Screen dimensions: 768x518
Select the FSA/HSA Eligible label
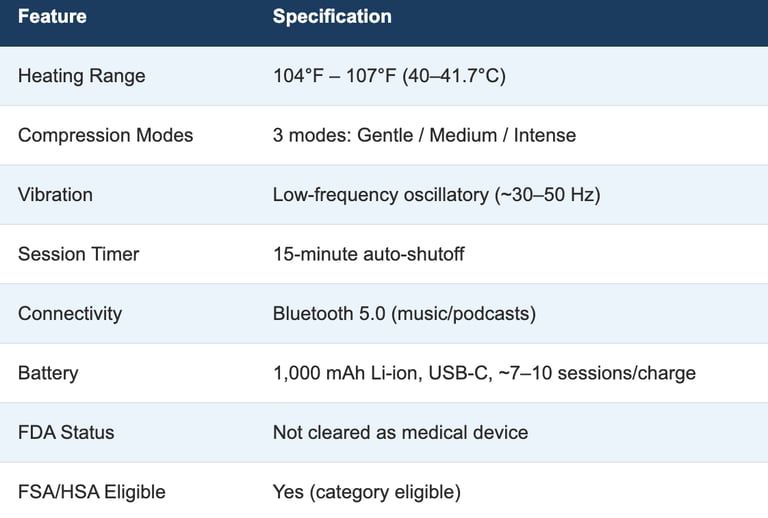[91, 492]
